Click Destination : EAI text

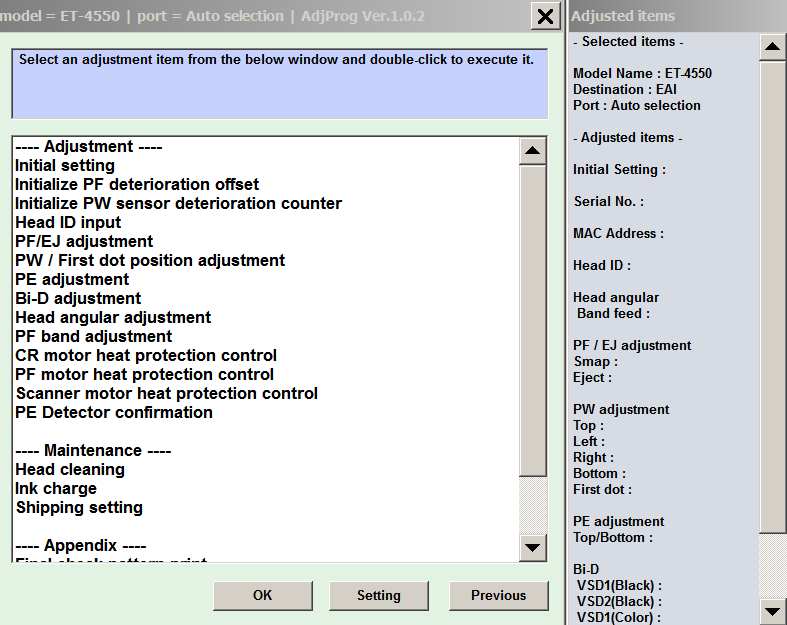(624, 89)
